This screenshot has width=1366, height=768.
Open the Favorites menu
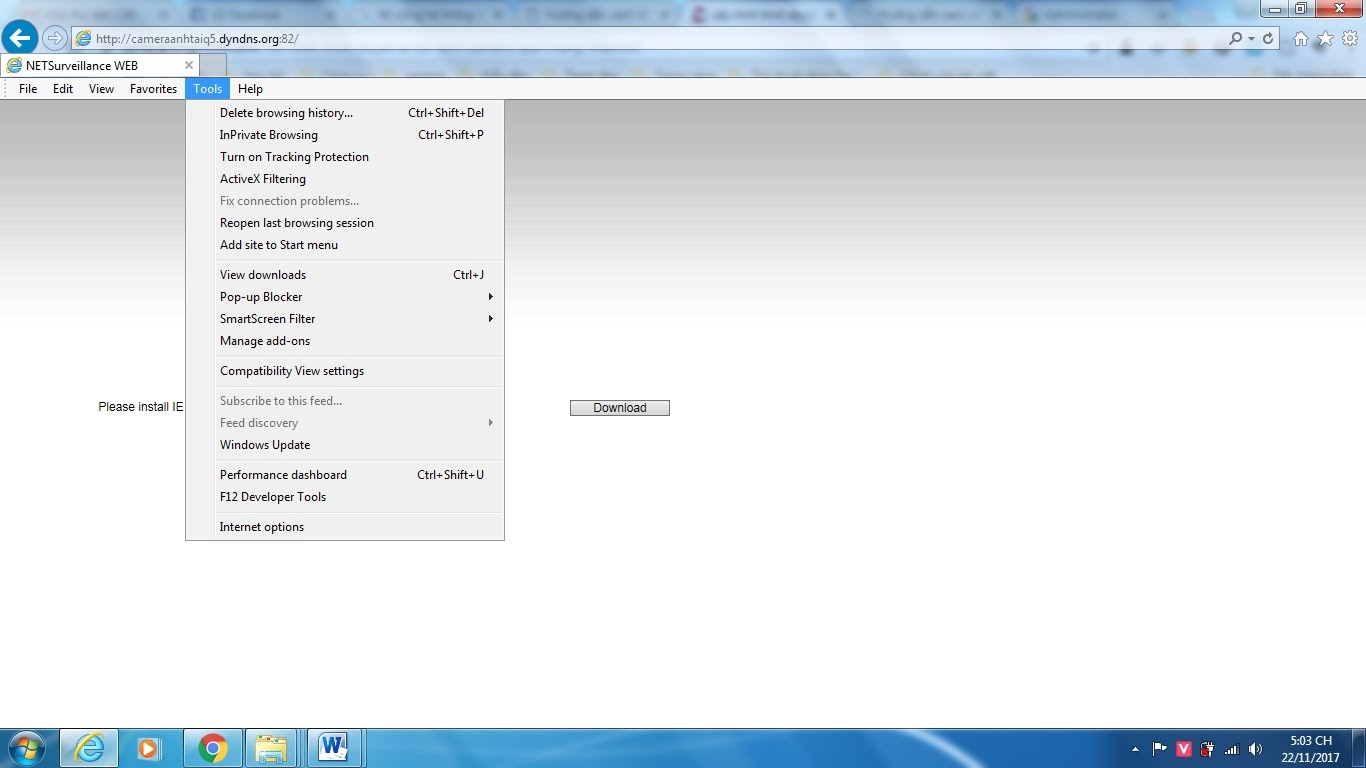[x=153, y=89]
